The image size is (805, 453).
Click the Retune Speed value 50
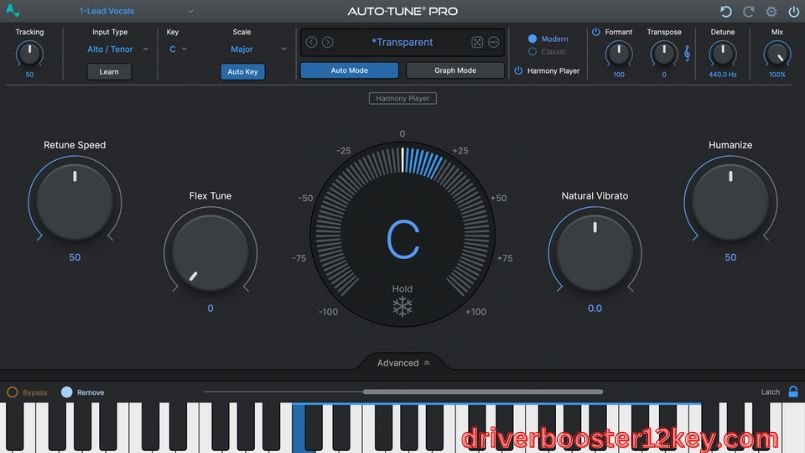(x=74, y=257)
